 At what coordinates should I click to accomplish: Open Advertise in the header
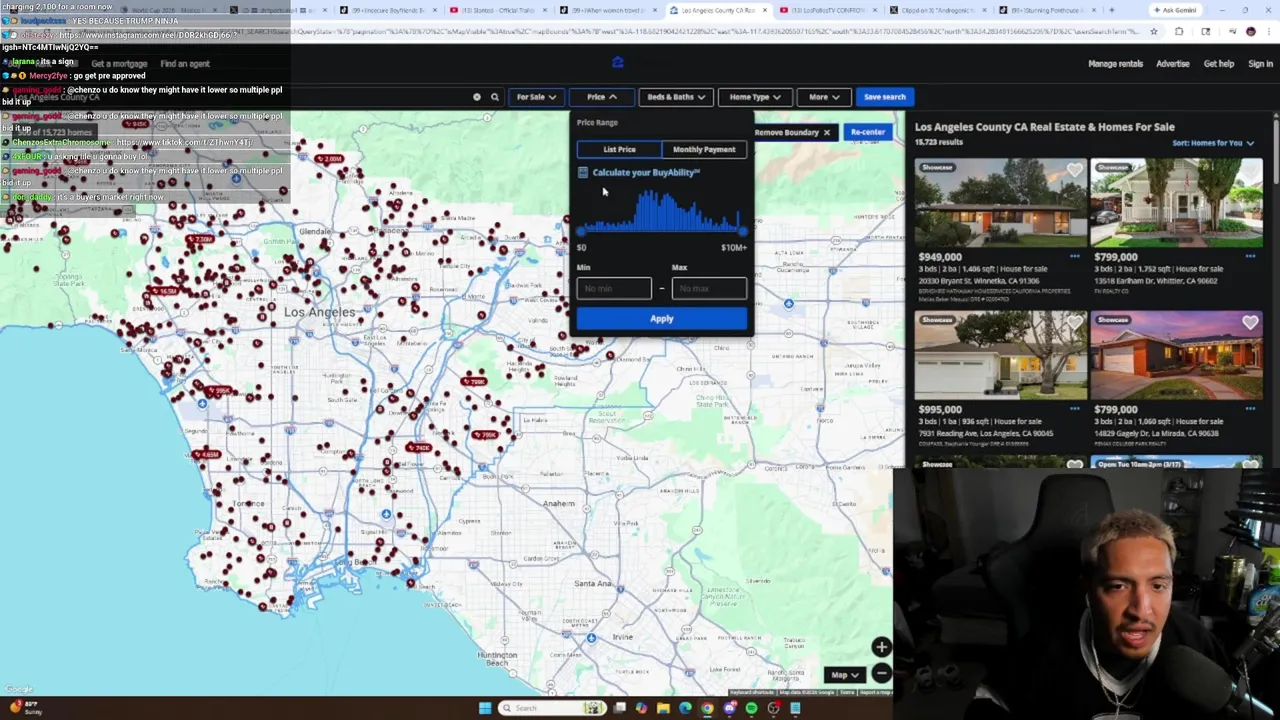click(1173, 64)
